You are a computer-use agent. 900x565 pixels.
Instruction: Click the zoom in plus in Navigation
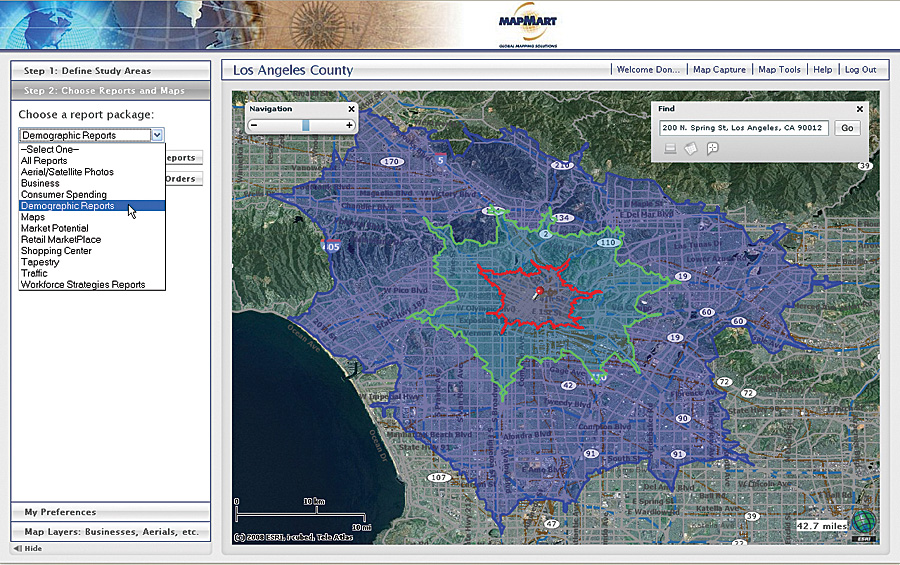349,125
